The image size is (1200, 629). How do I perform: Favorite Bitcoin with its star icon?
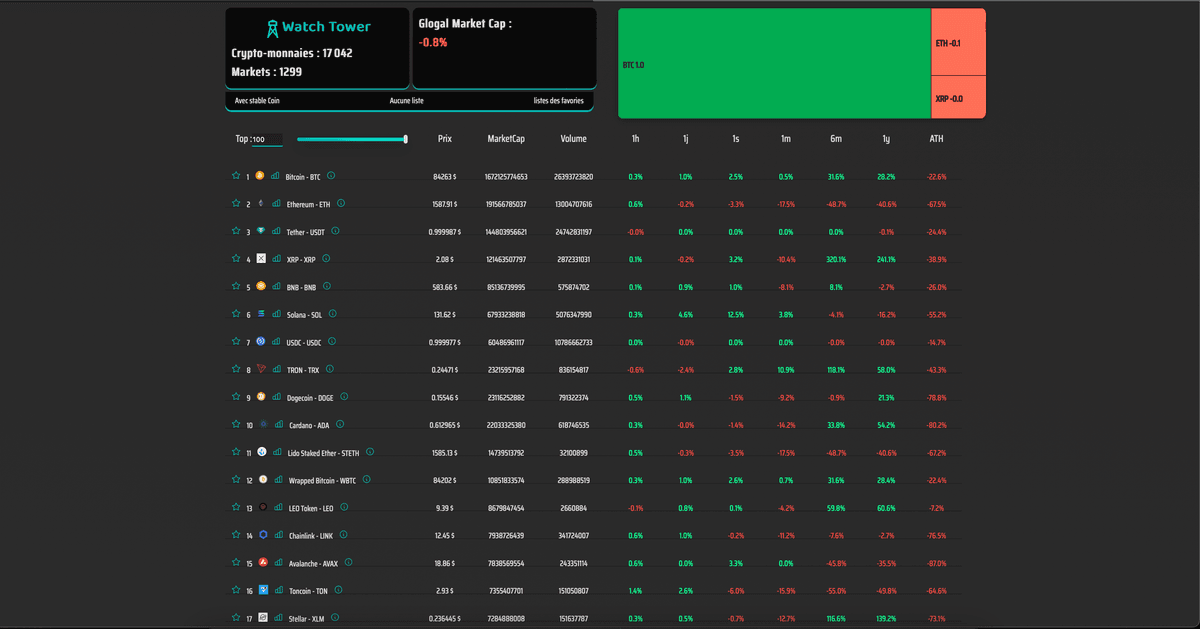[236, 175]
